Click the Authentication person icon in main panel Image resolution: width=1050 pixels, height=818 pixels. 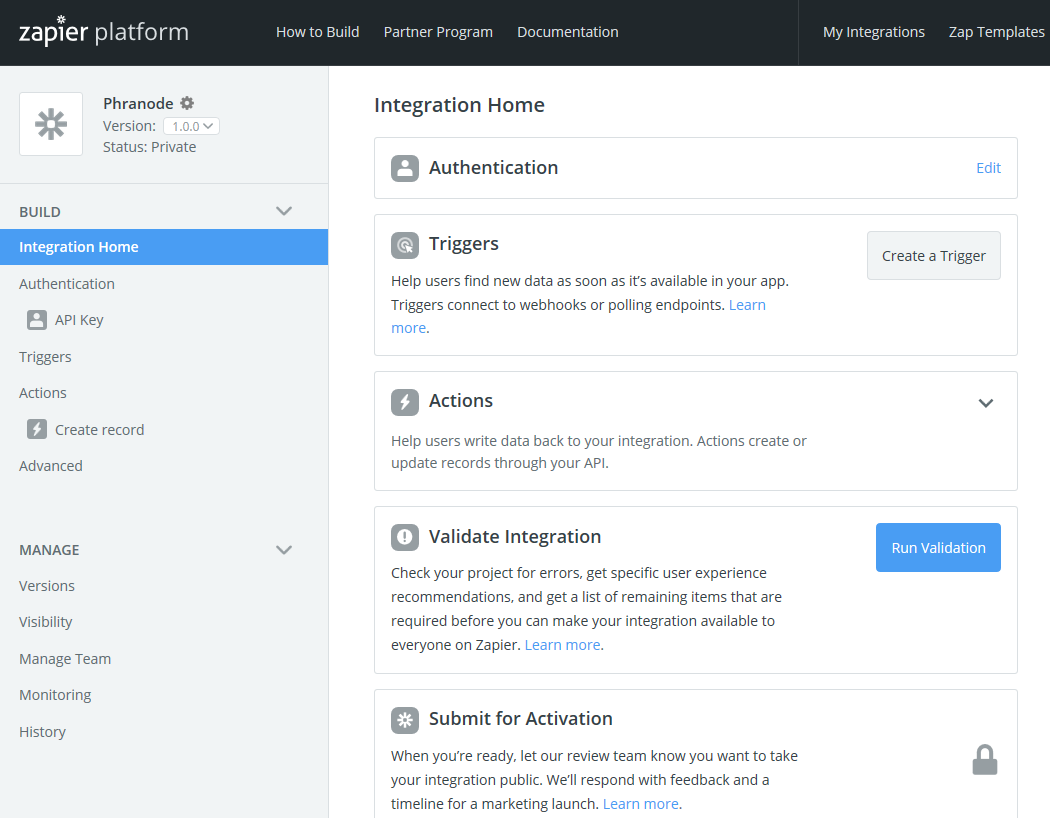[x=405, y=168]
